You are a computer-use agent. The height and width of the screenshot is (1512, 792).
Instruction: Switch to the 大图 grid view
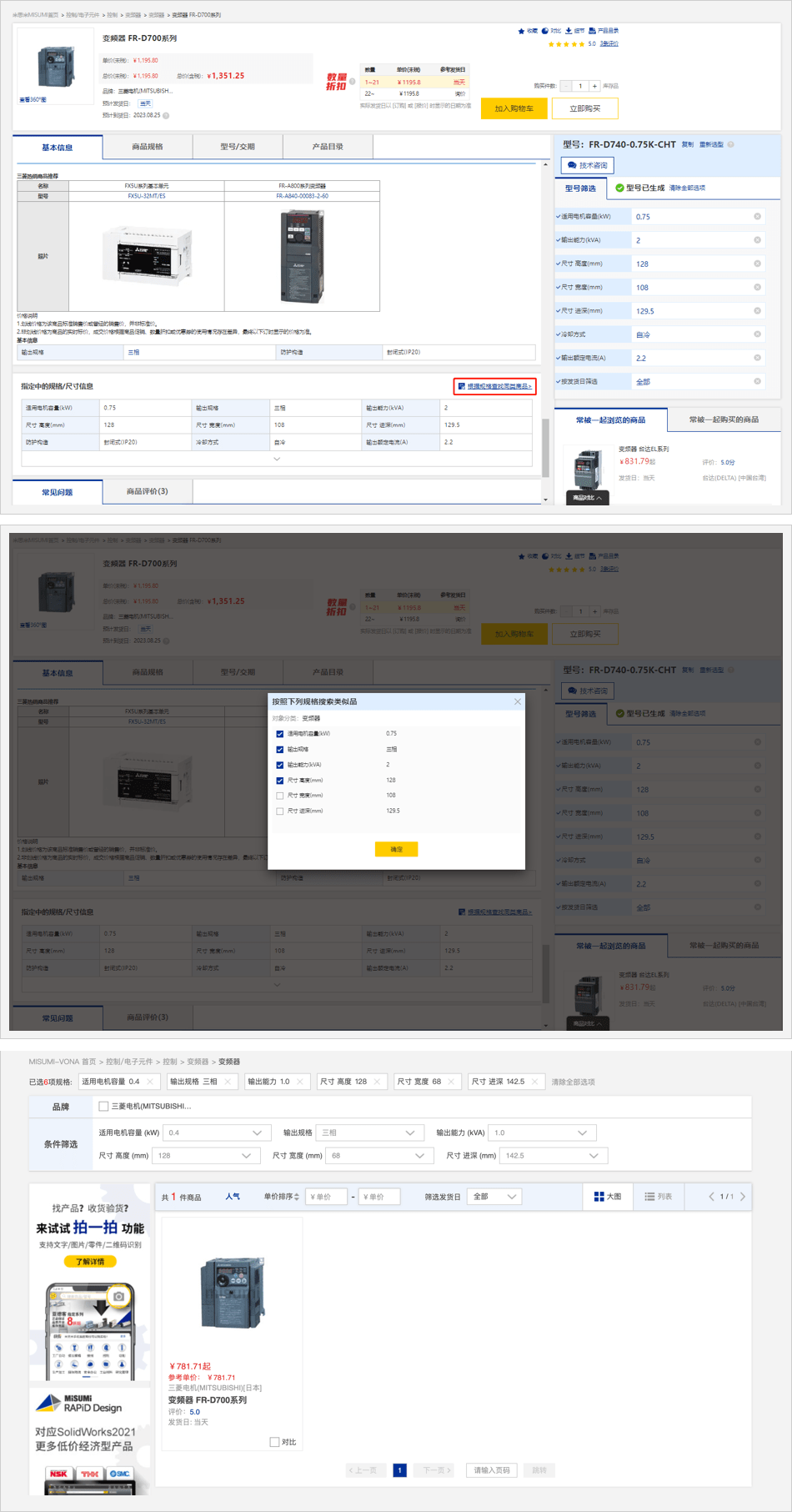pos(607,1196)
